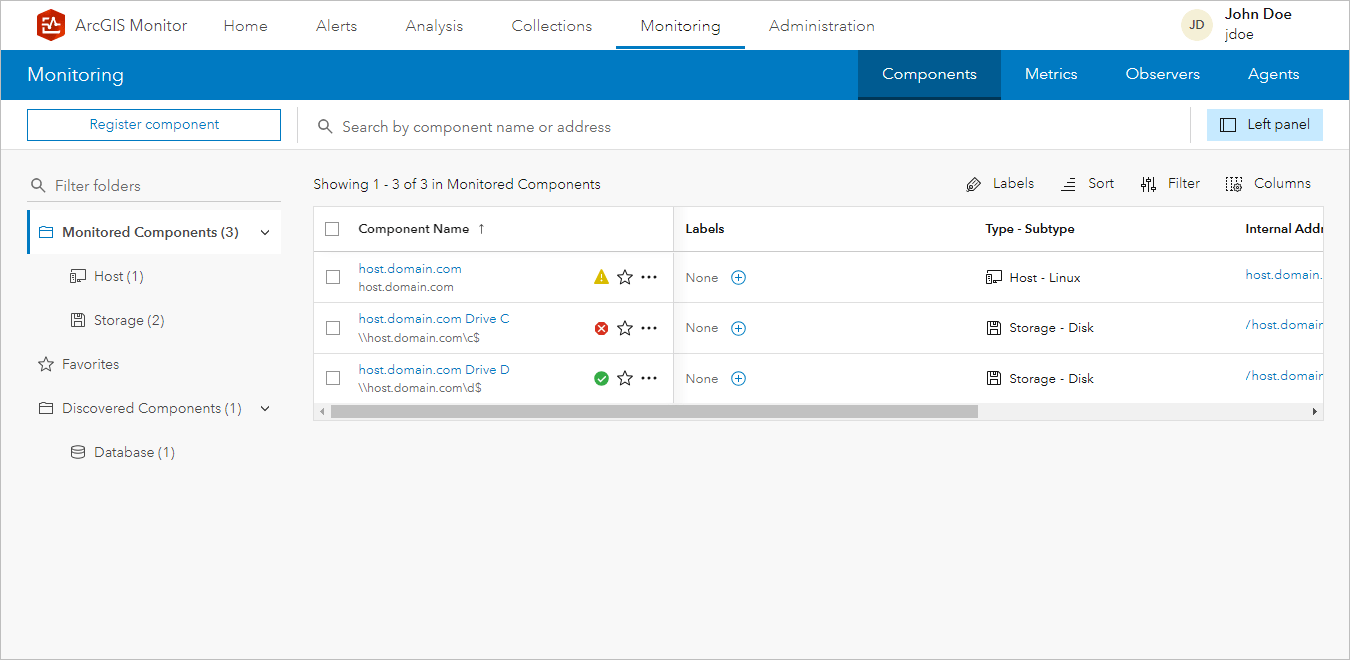Collapse the Monitored Components folder
Viewport: 1350px width, 660px height.
[264, 231]
